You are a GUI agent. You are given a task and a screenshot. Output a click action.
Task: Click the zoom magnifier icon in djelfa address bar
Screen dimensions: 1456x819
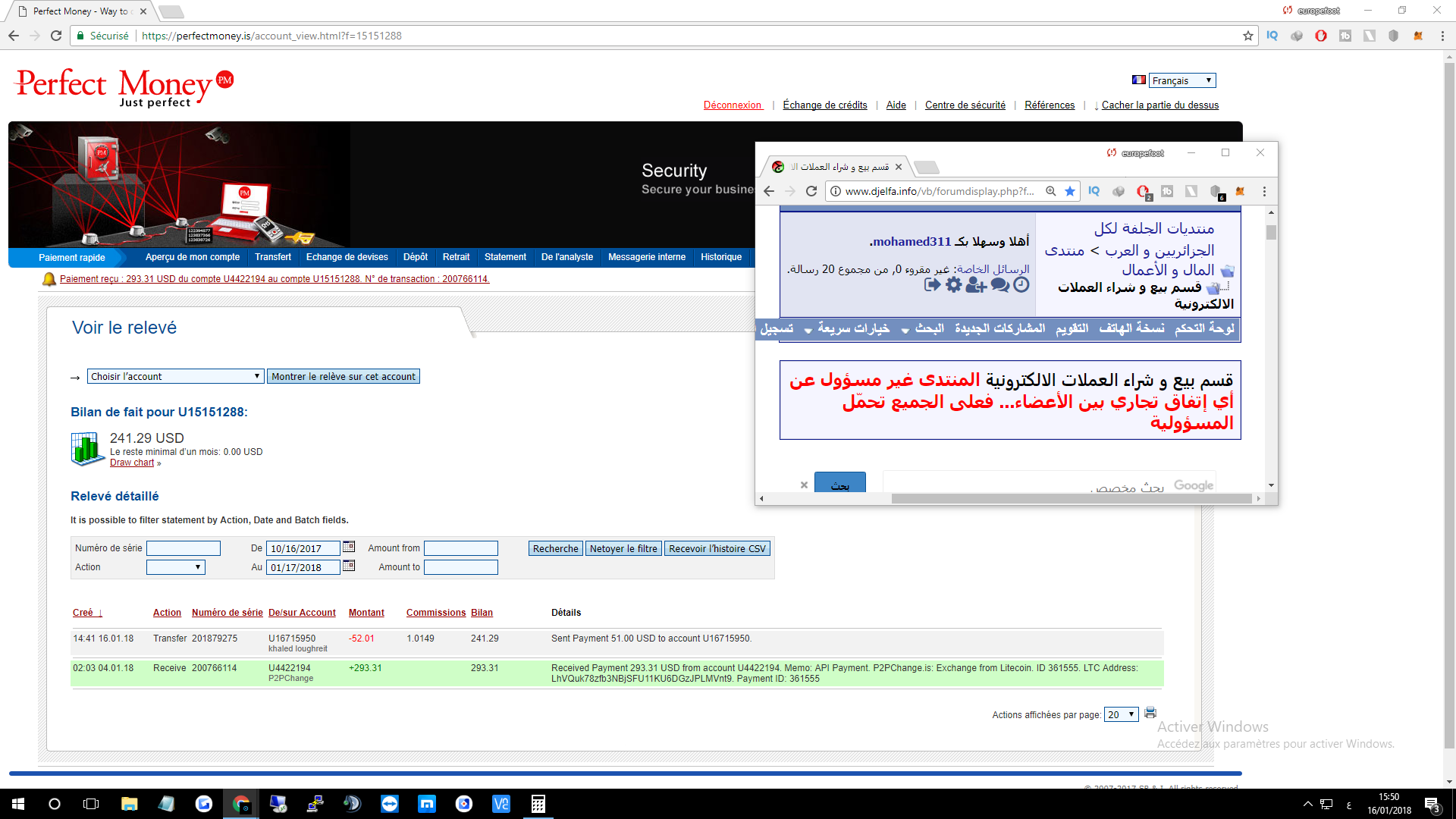[x=1051, y=191]
